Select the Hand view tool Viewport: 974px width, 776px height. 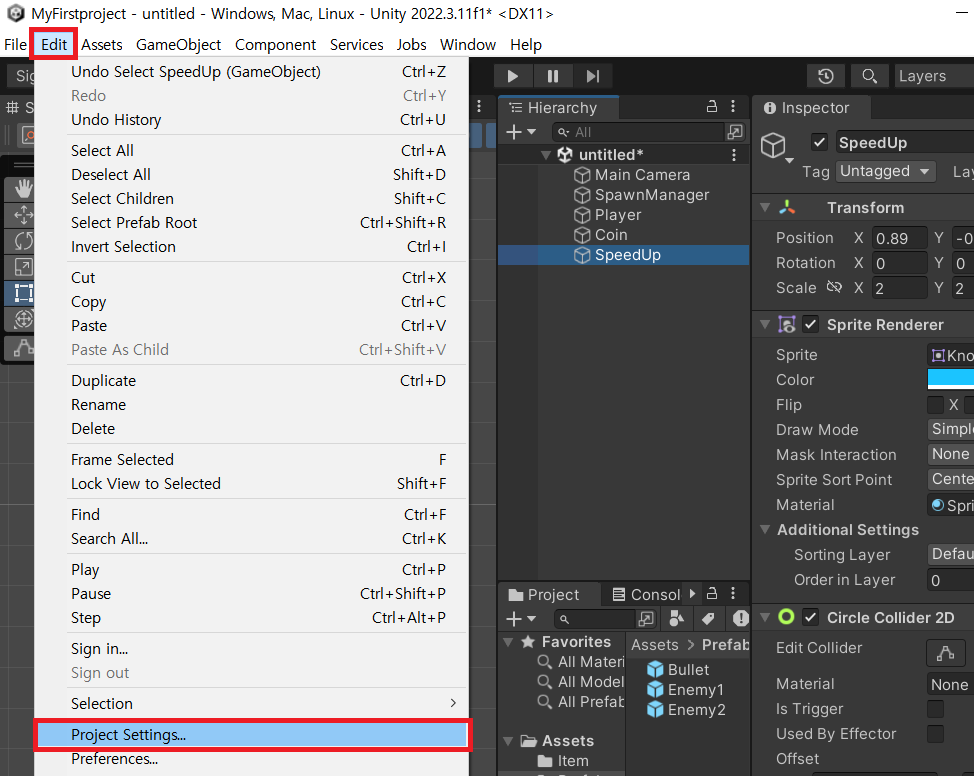23,189
